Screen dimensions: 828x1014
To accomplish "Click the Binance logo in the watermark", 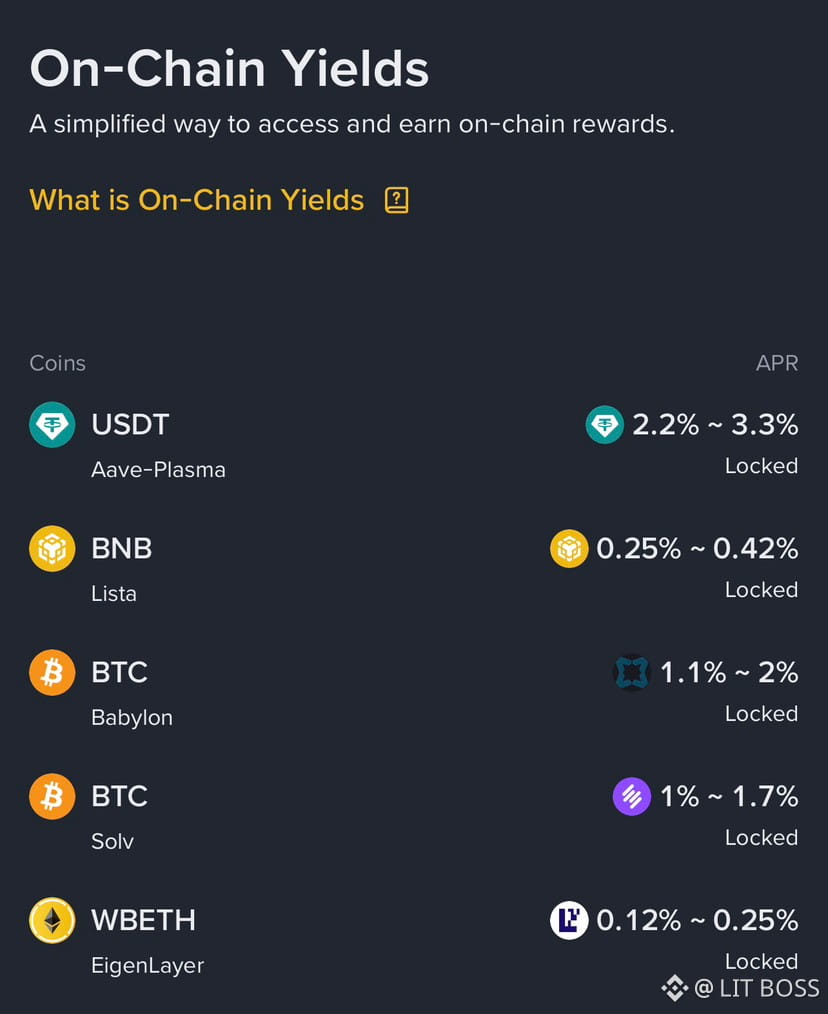I will pyautogui.click(x=674, y=988).
